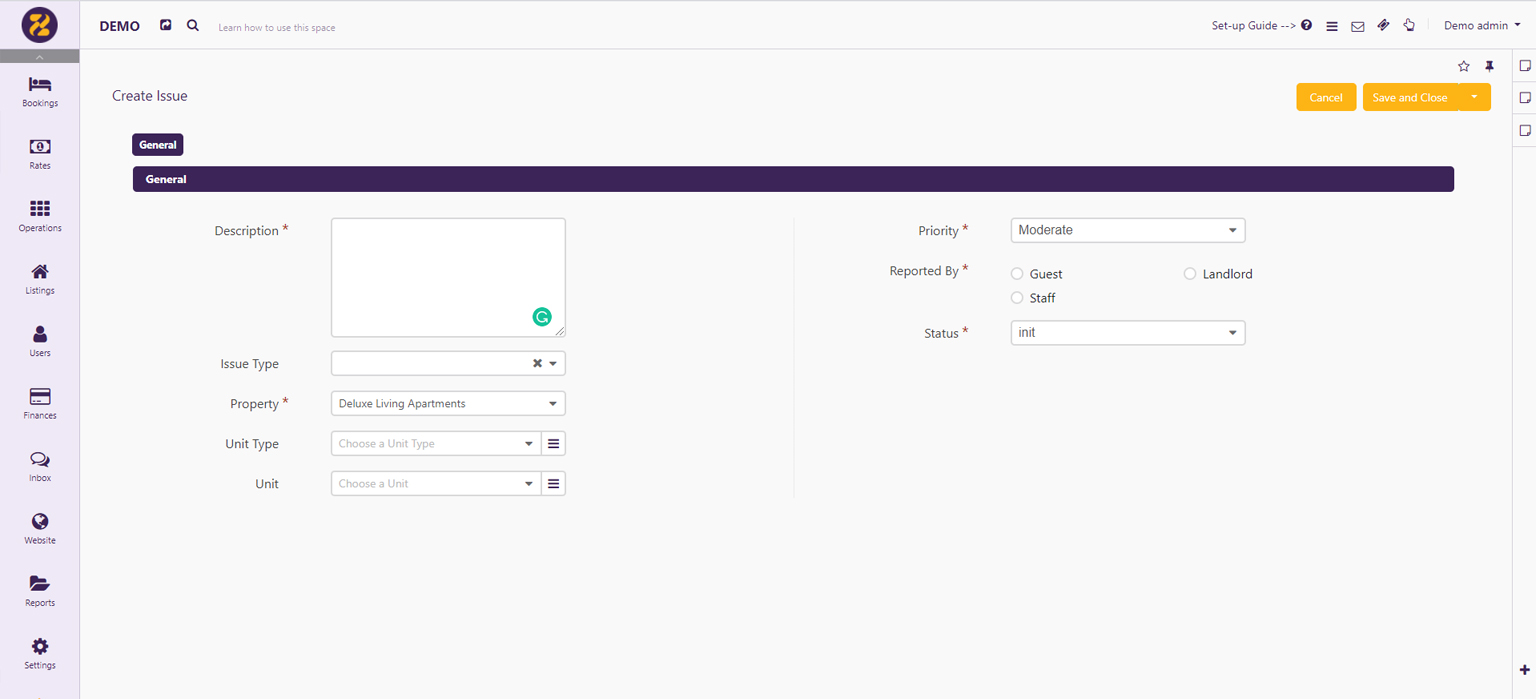The image size is (1536, 699).
Task: Click inside the Description text area
Action: point(448,277)
